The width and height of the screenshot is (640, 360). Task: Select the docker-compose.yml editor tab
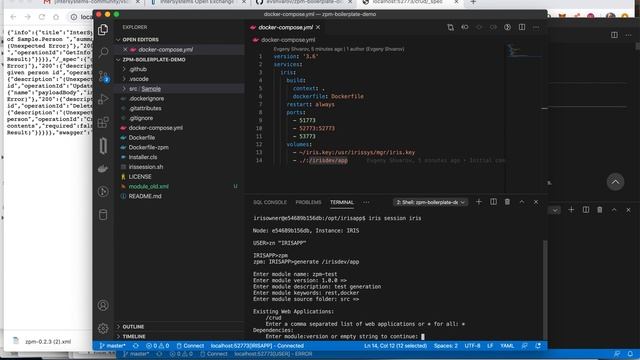(x=285, y=27)
